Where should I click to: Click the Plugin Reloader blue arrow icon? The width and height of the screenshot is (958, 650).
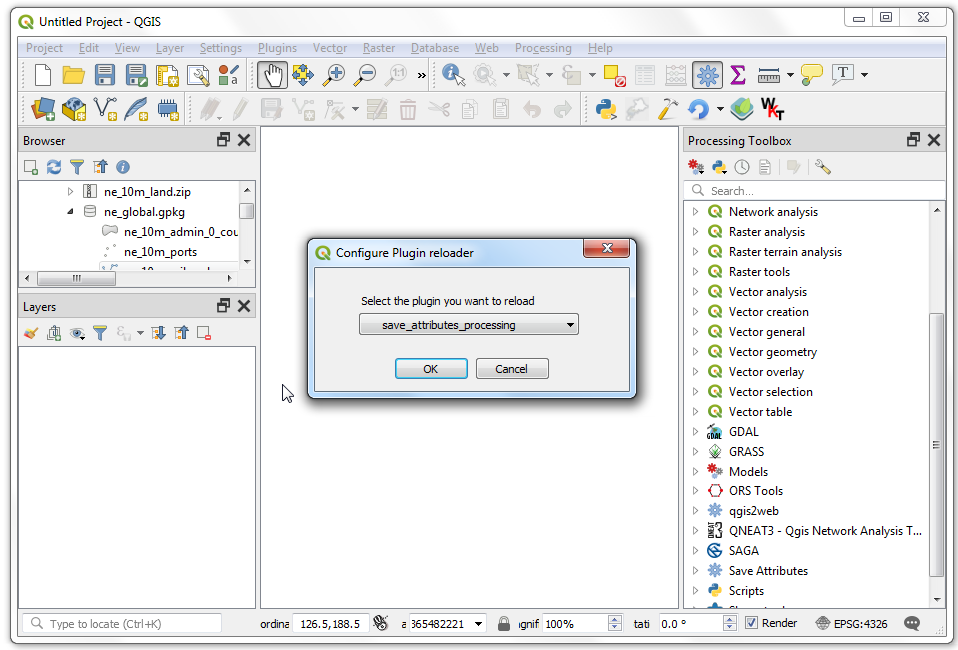tap(698, 109)
